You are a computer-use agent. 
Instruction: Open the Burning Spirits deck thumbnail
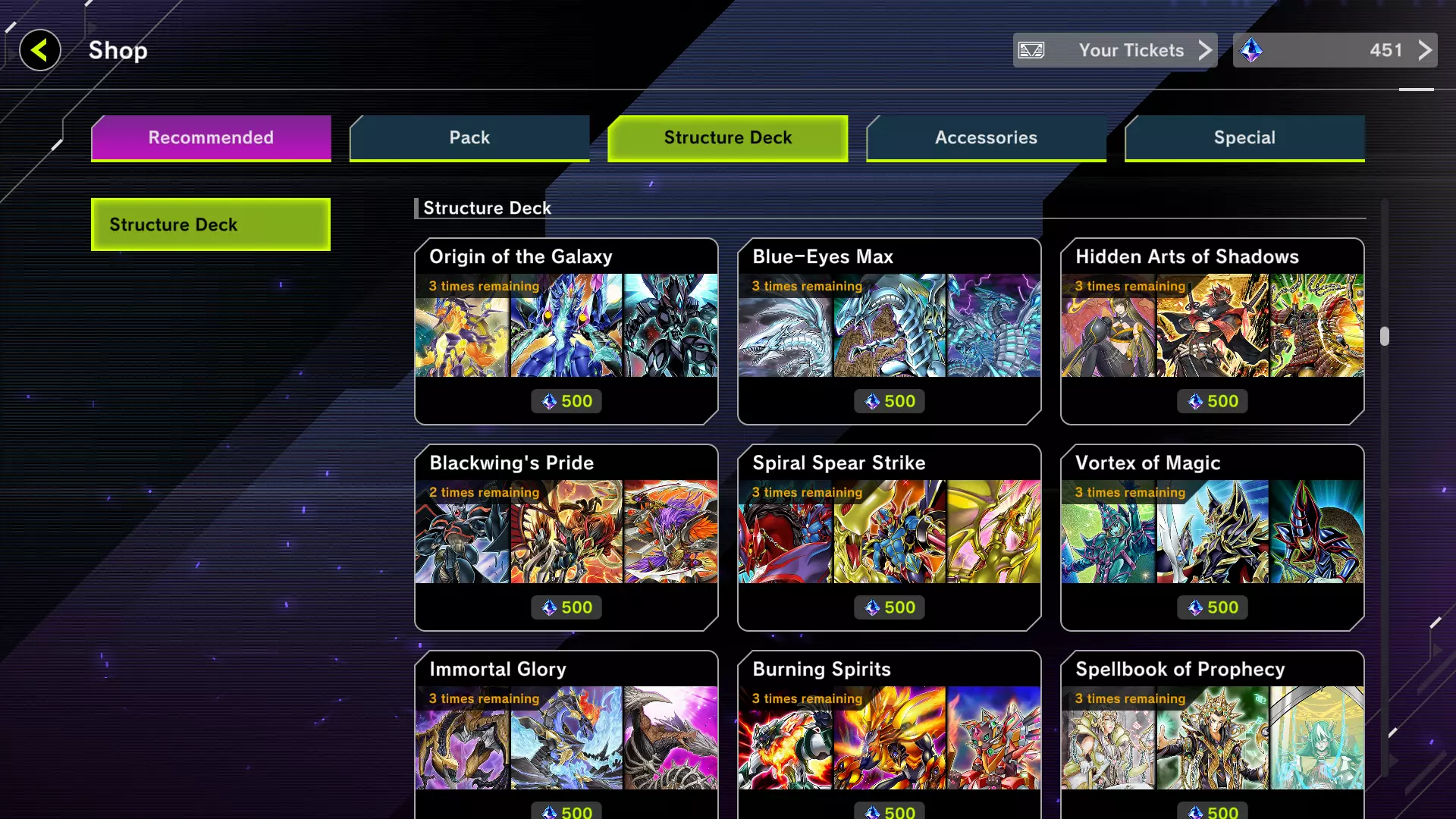tap(890, 738)
